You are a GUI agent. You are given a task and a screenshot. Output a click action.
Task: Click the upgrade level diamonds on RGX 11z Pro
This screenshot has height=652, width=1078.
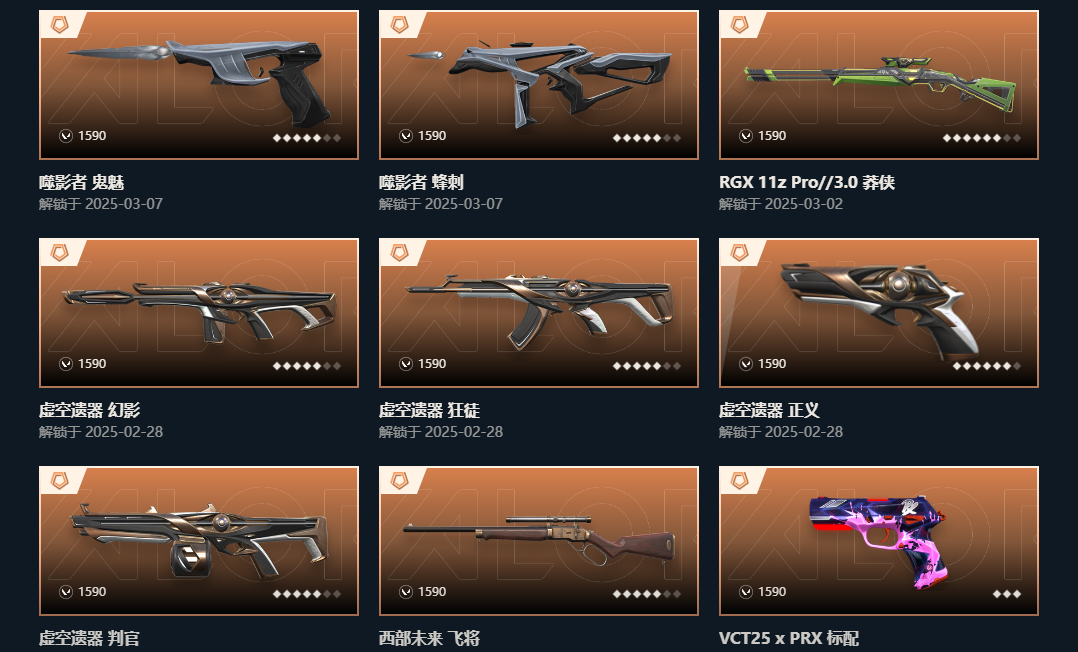click(982, 138)
